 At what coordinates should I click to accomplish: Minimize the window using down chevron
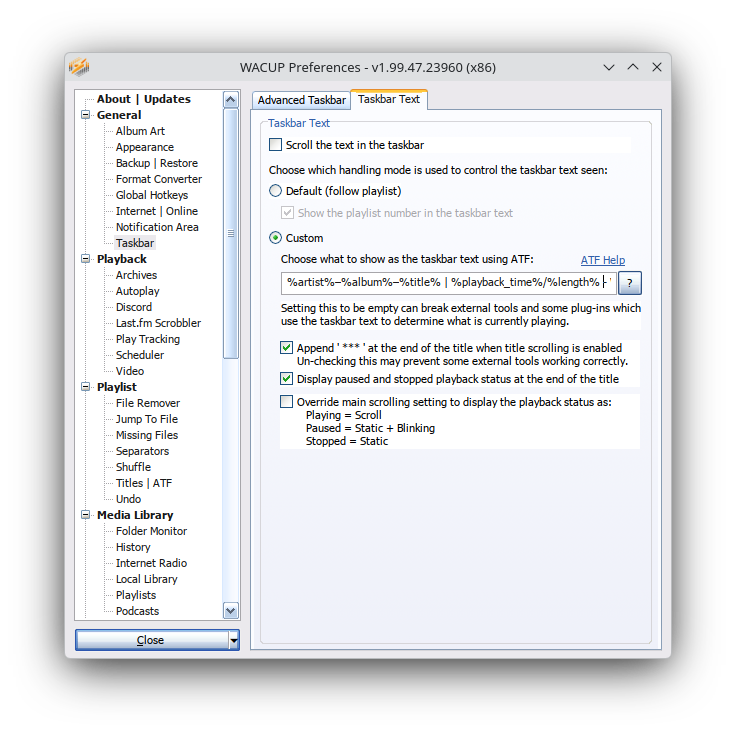(x=609, y=67)
